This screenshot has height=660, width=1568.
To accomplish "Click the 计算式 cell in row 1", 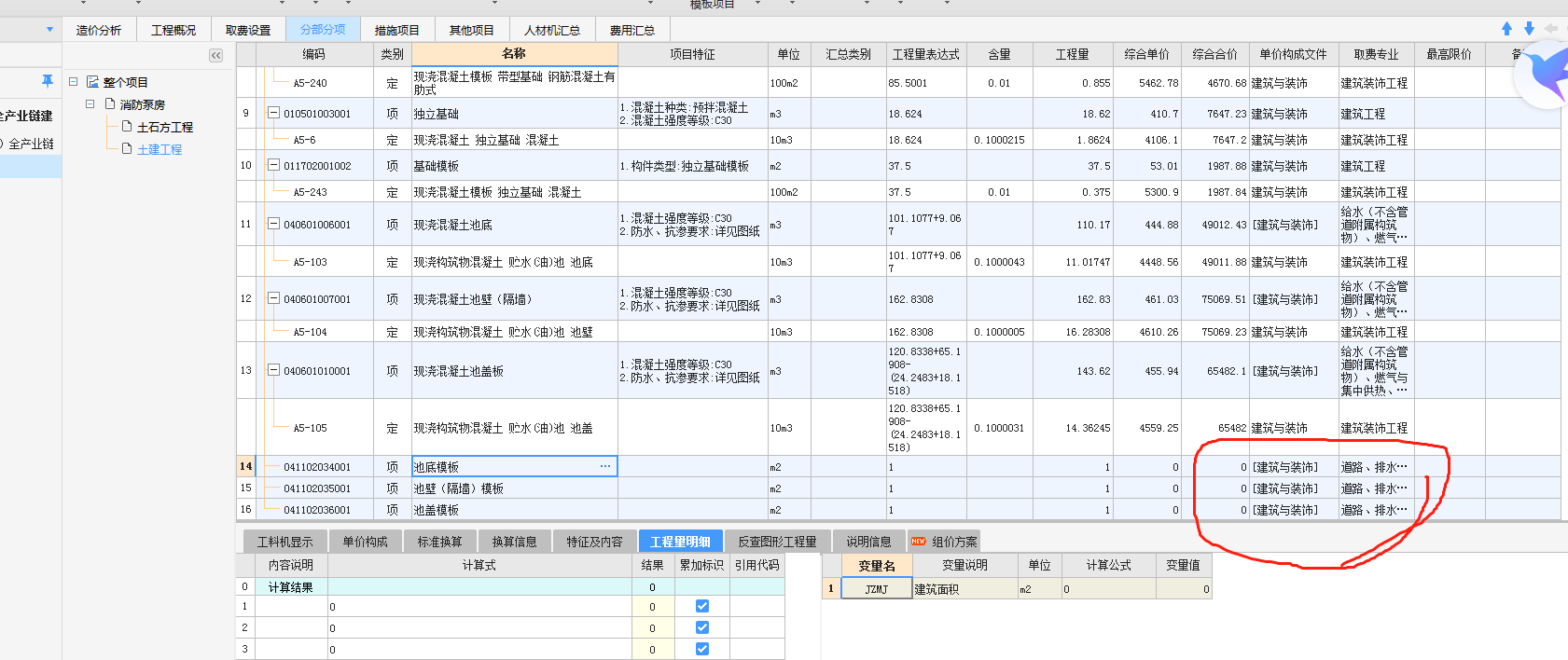I will tap(479, 606).
